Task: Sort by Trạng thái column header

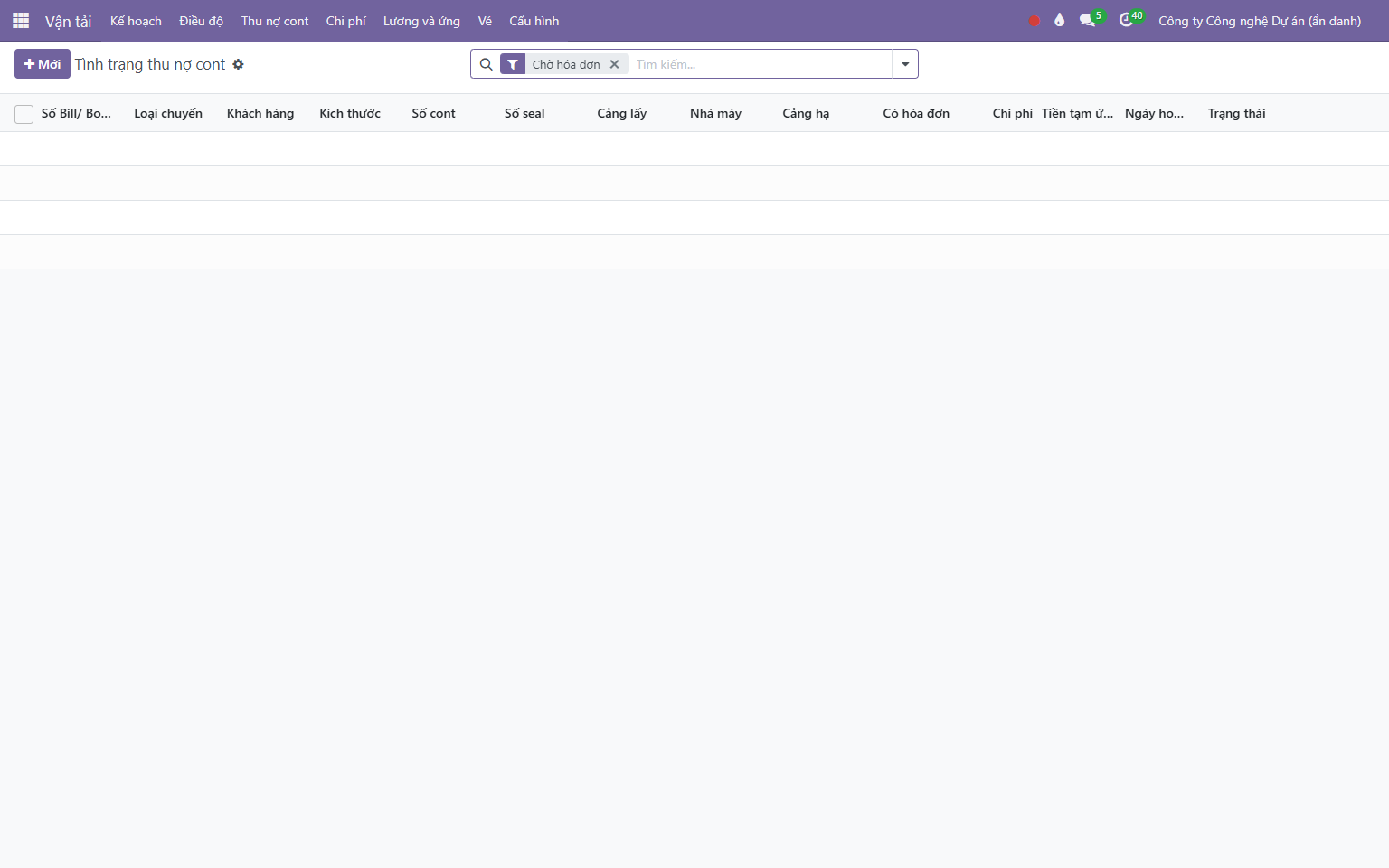Action: (x=1236, y=113)
